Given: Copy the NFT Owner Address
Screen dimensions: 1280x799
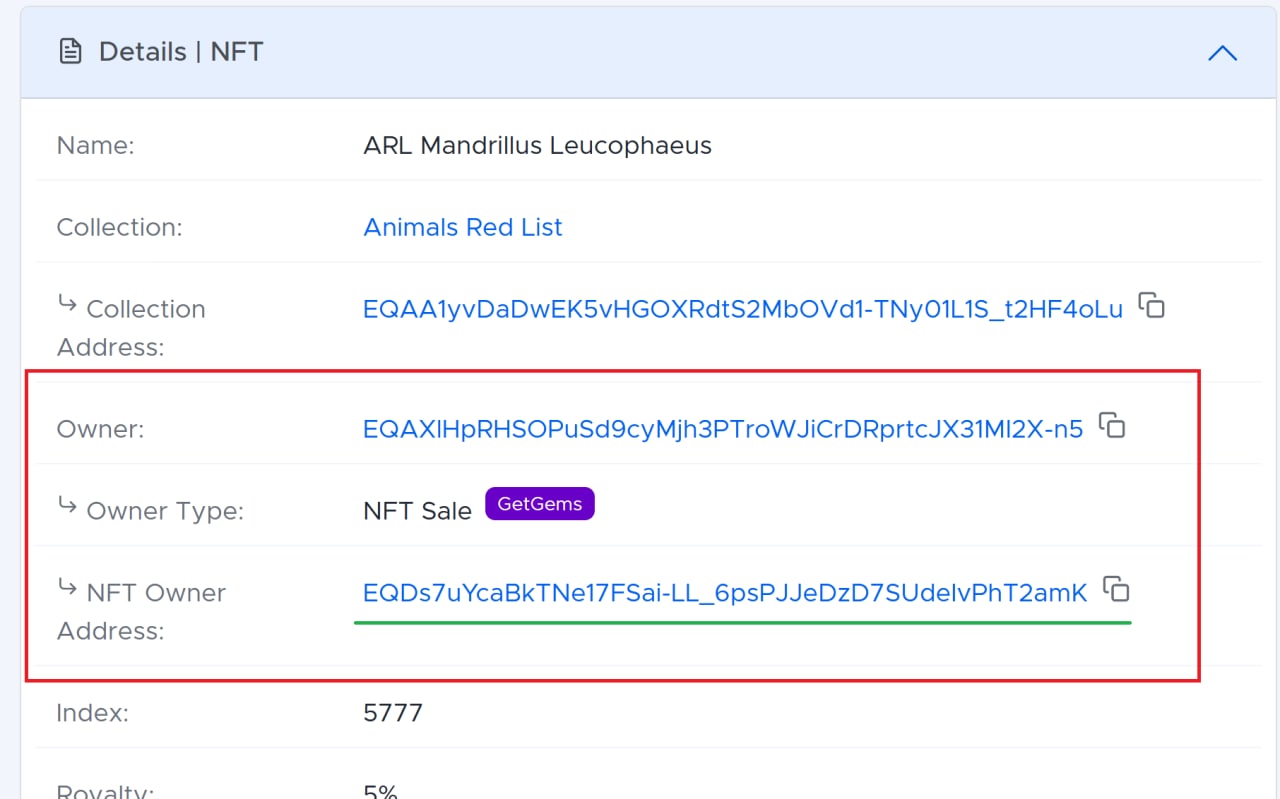Looking at the screenshot, I should coord(1116,589).
